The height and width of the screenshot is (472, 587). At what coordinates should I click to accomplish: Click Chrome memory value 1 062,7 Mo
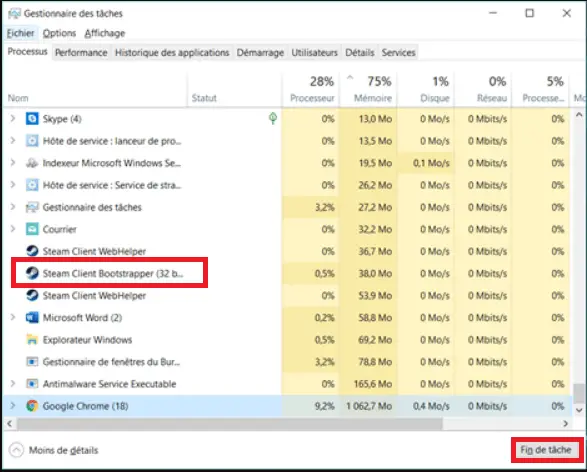coord(369,406)
